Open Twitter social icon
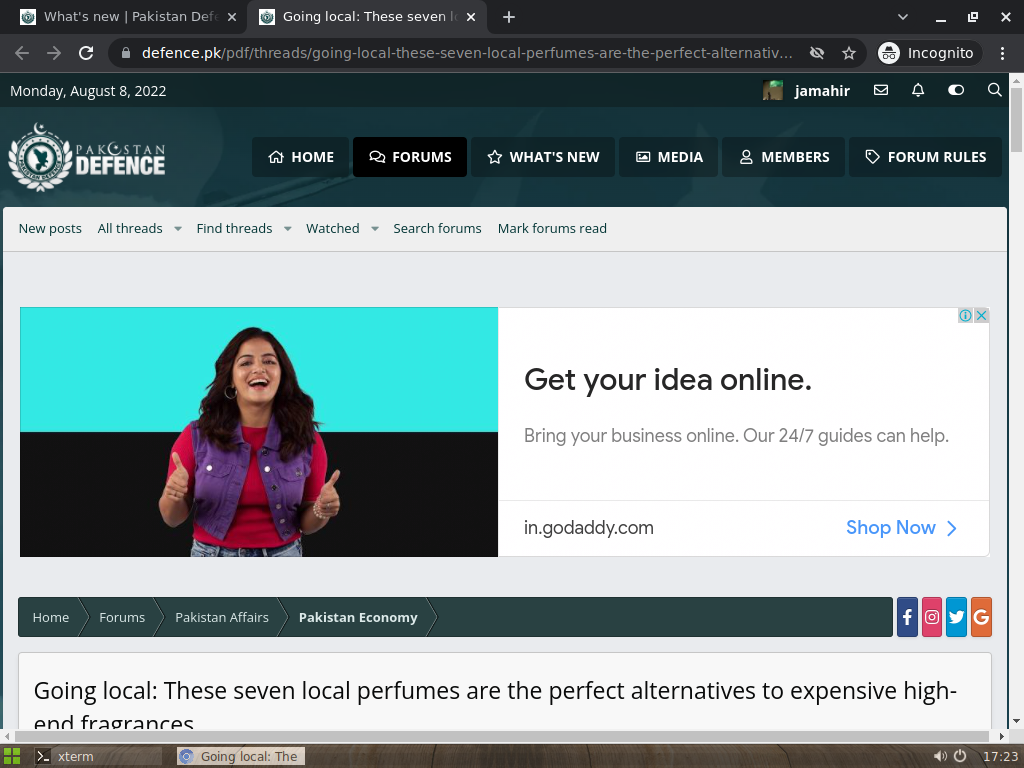 click(x=957, y=617)
